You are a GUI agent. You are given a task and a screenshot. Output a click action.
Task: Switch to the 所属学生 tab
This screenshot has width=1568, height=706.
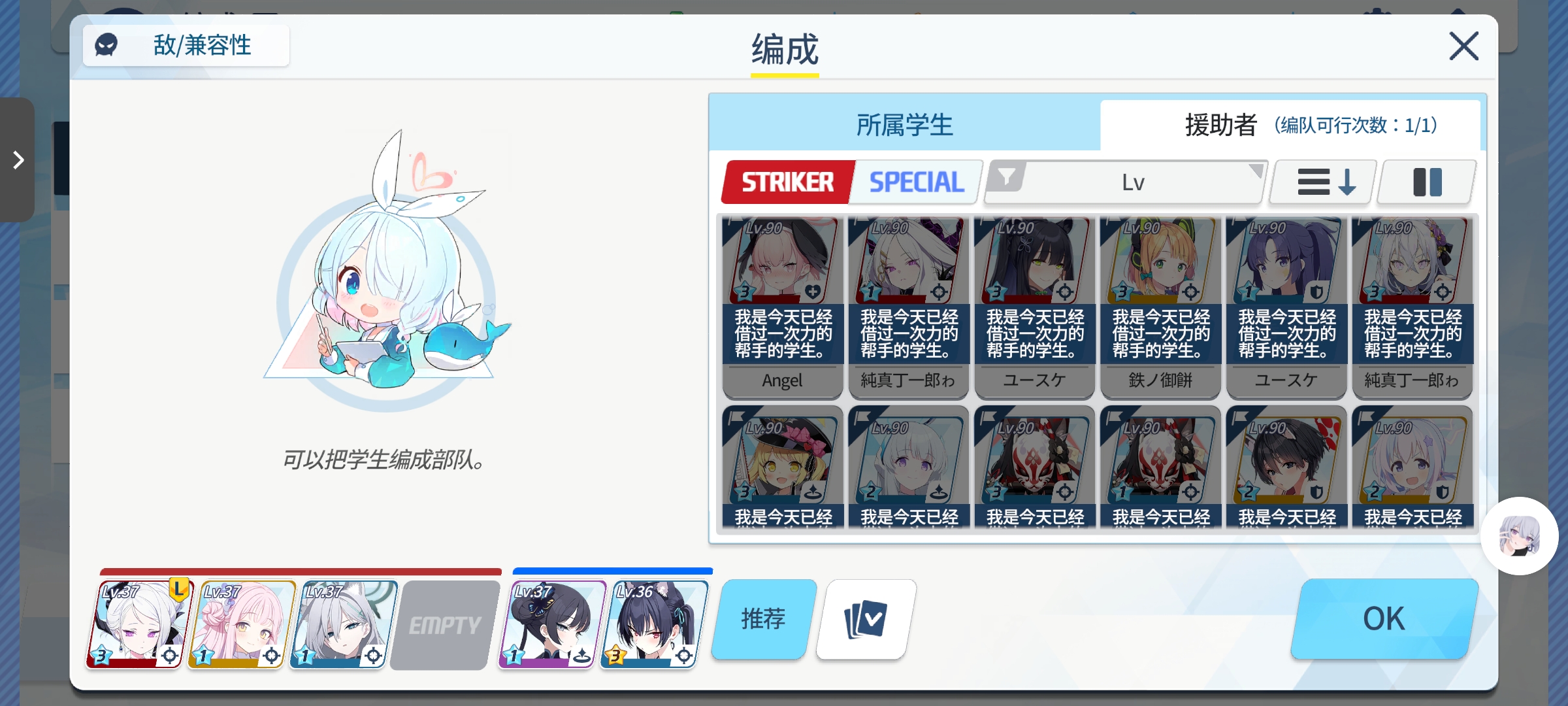click(905, 124)
